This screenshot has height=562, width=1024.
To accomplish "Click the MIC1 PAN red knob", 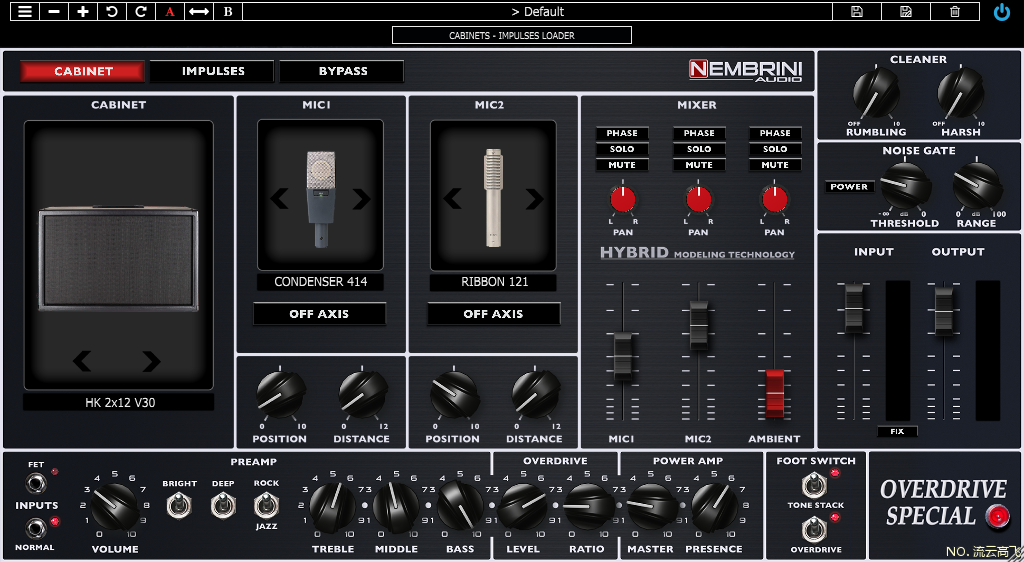I will tap(623, 199).
